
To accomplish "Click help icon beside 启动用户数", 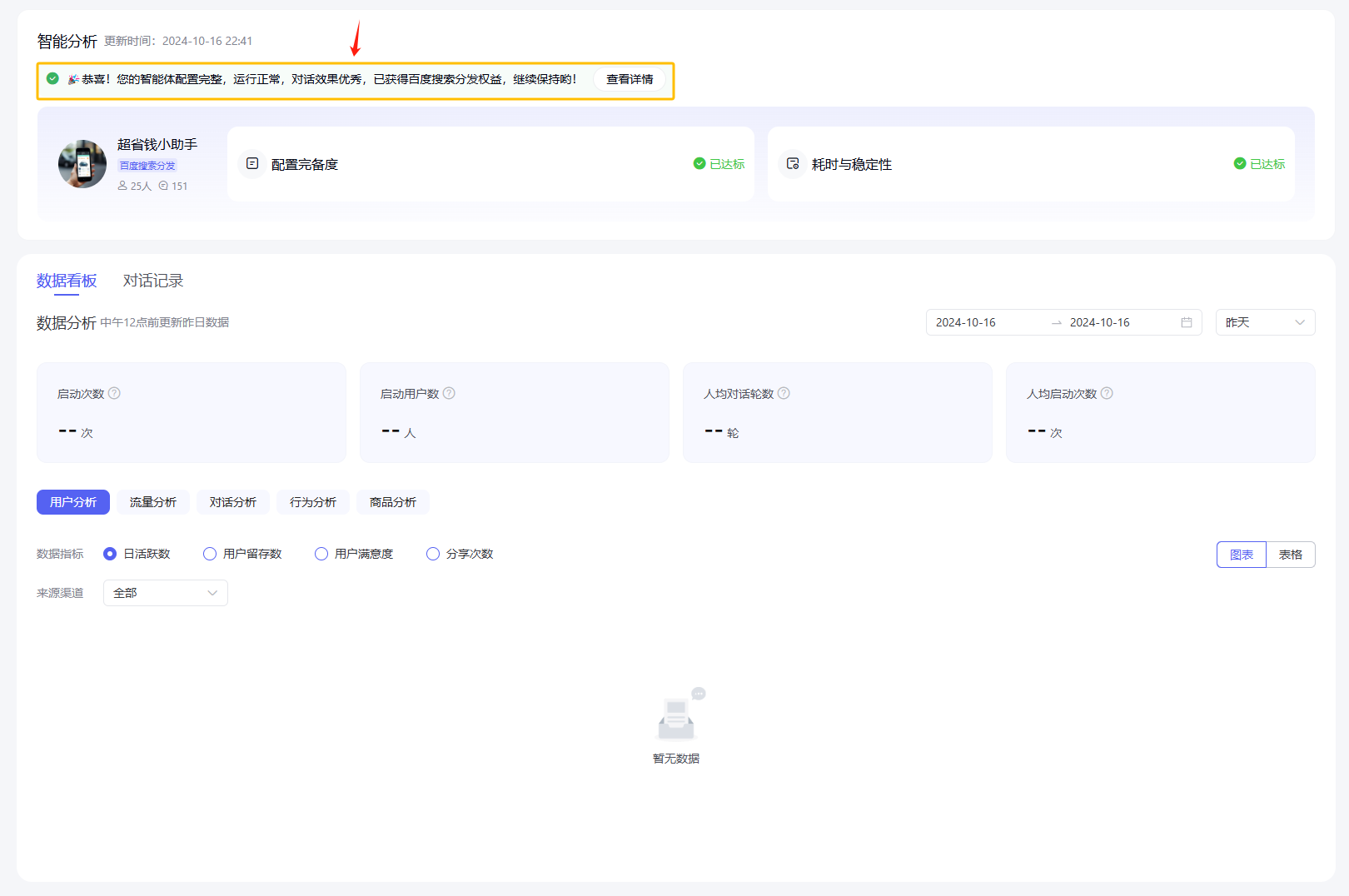I will pyautogui.click(x=449, y=393).
